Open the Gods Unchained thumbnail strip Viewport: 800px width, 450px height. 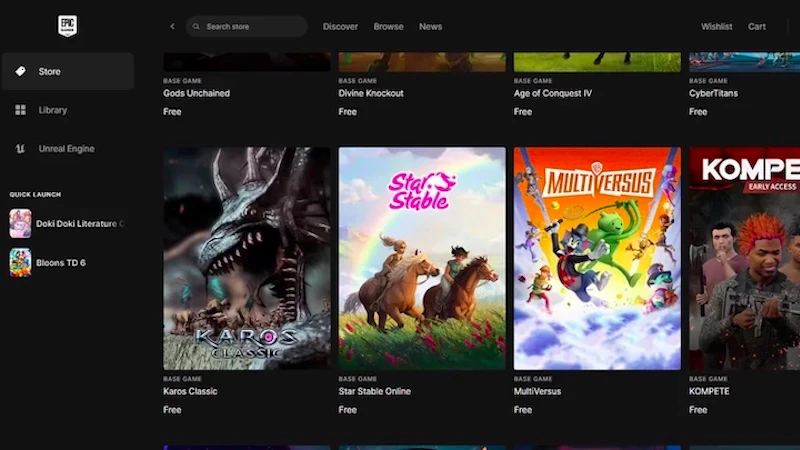pyautogui.click(x=247, y=62)
